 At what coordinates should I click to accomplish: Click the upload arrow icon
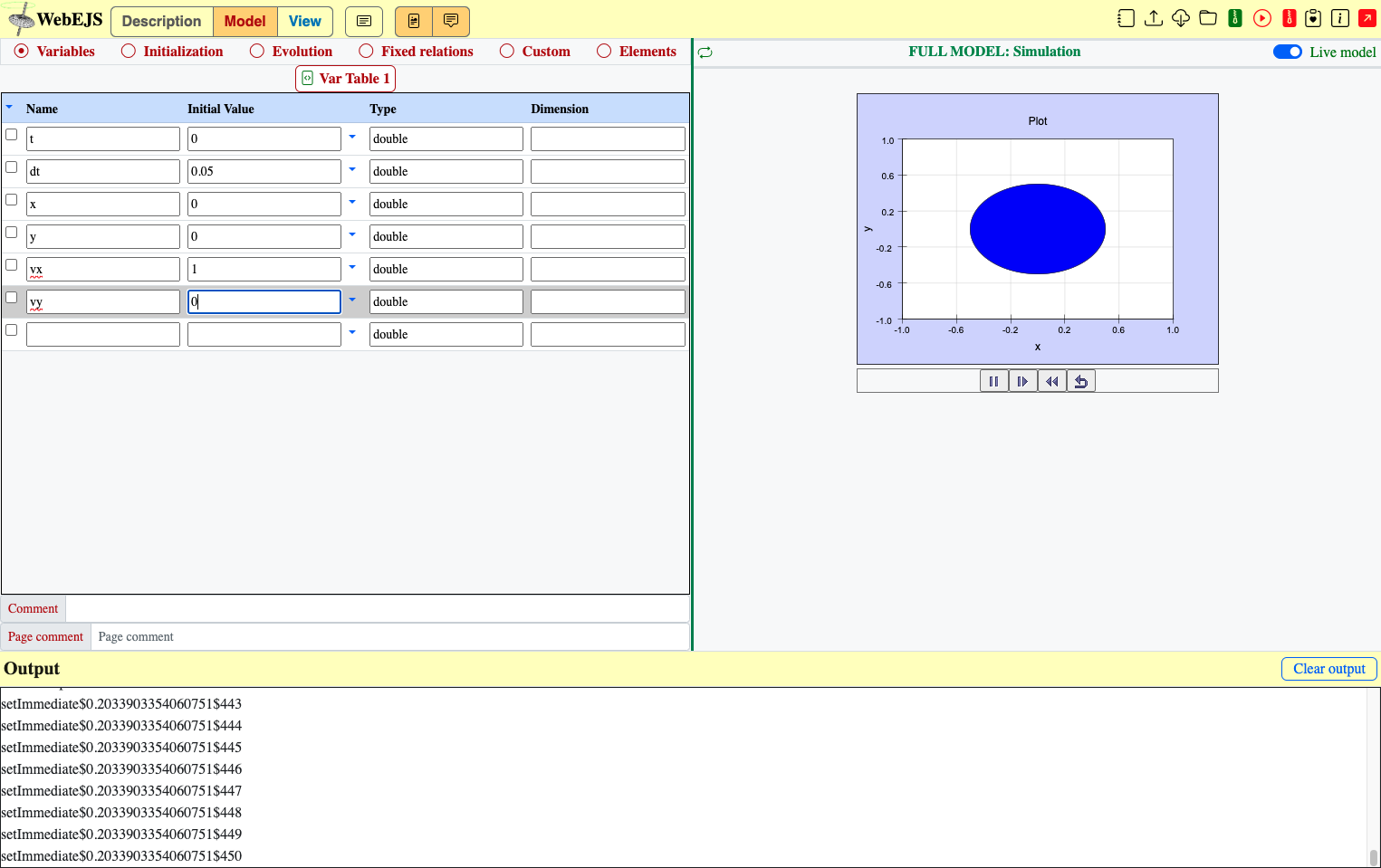click(x=1153, y=18)
